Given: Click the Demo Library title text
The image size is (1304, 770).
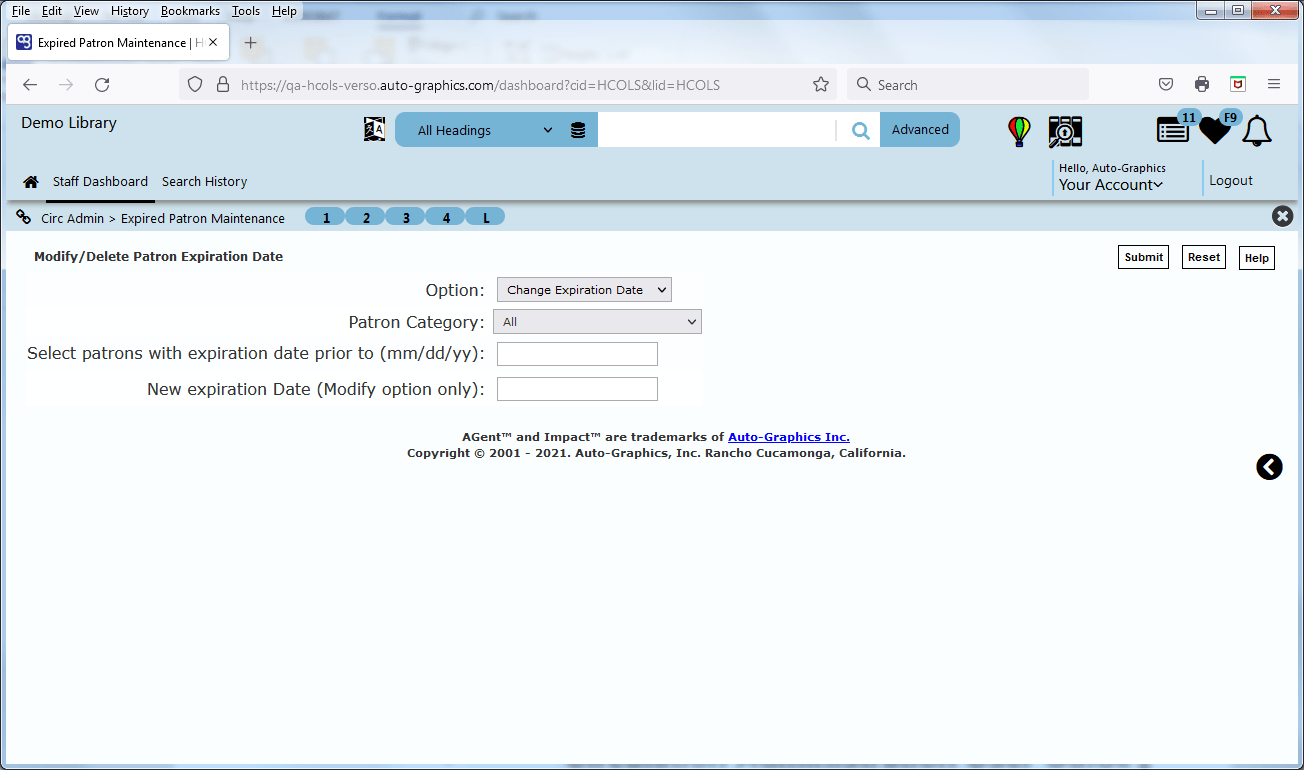Looking at the screenshot, I should tap(69, 123).
